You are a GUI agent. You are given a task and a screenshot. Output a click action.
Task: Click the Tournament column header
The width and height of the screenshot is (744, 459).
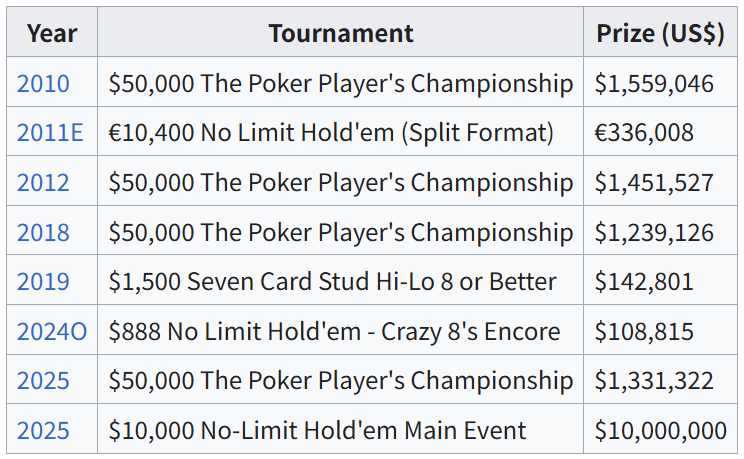click(x=340, y=33)
